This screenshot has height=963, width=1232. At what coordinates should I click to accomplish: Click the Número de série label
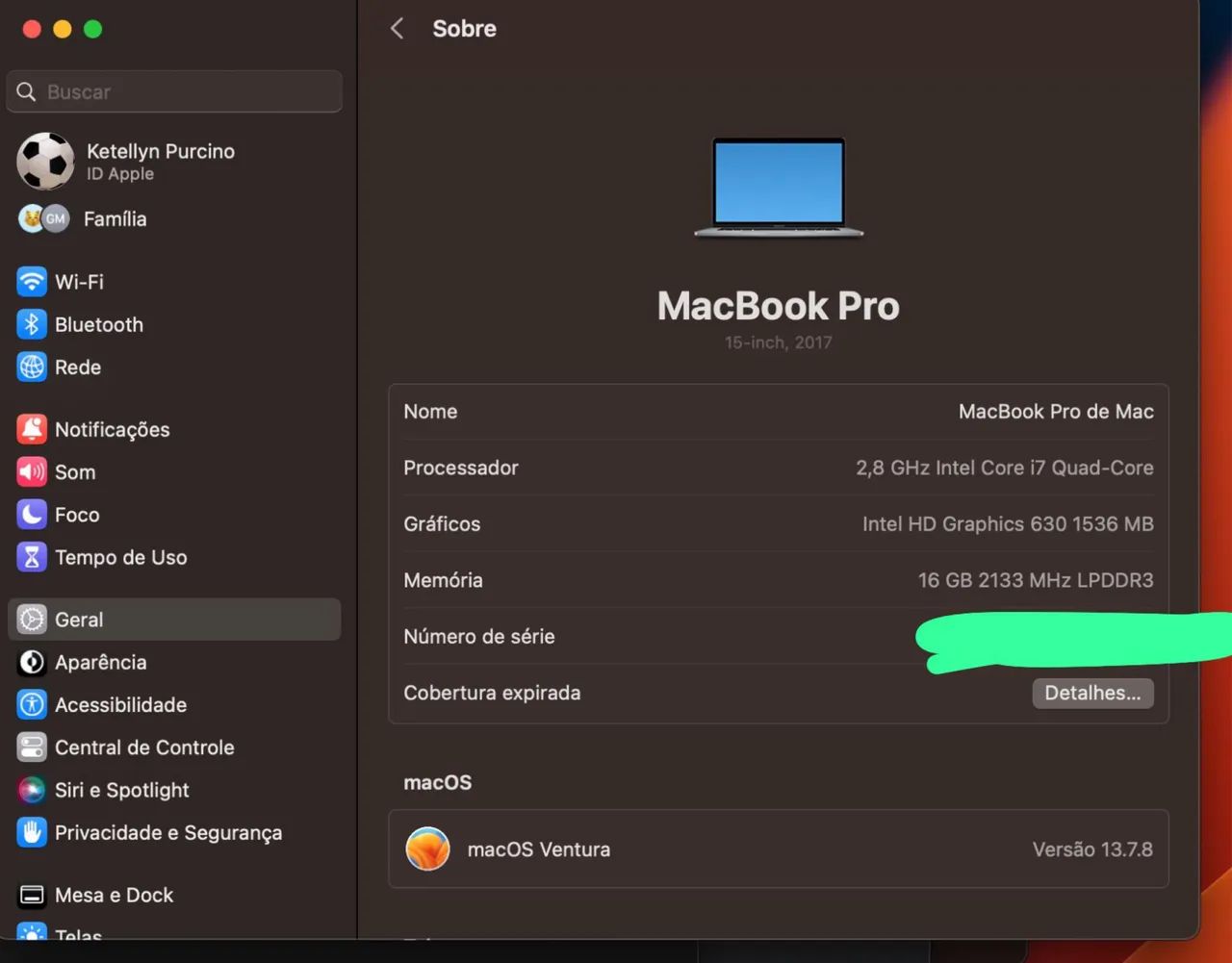coord(479,636)
